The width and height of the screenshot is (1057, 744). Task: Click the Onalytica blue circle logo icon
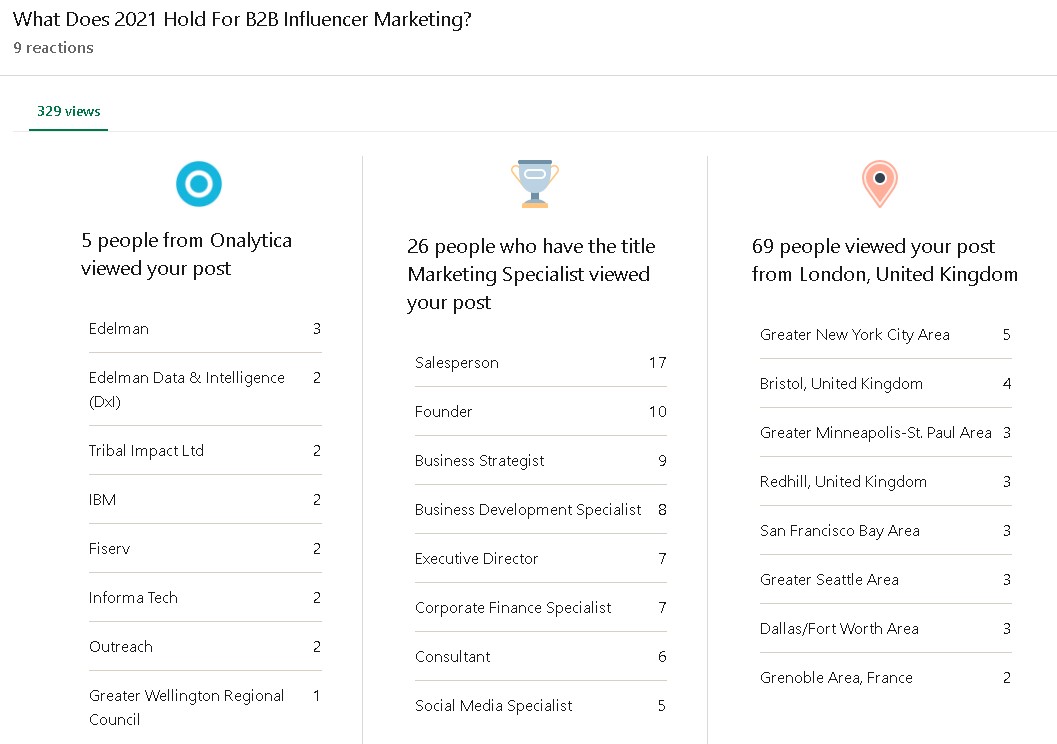point(198,184)
